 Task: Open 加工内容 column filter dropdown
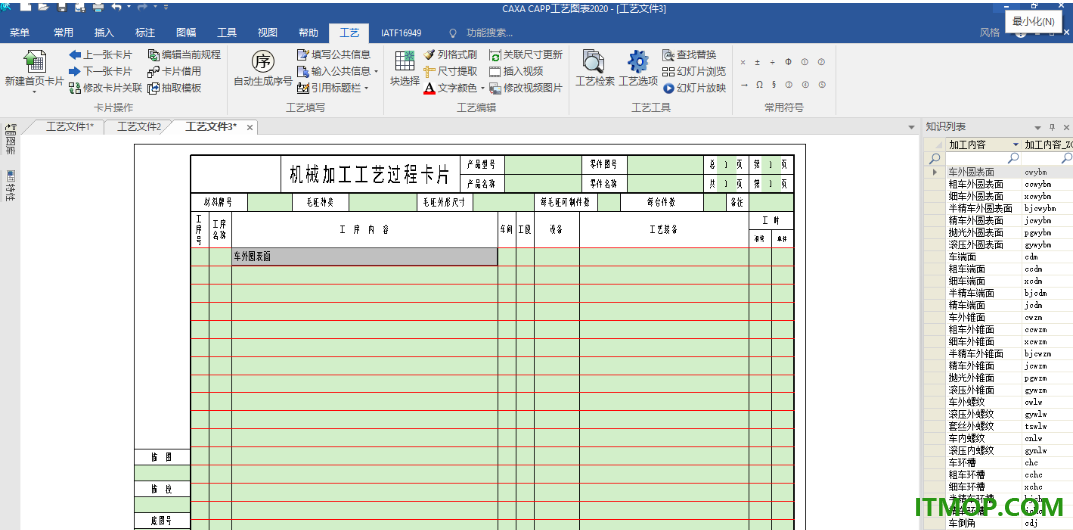coord(1015,144)
